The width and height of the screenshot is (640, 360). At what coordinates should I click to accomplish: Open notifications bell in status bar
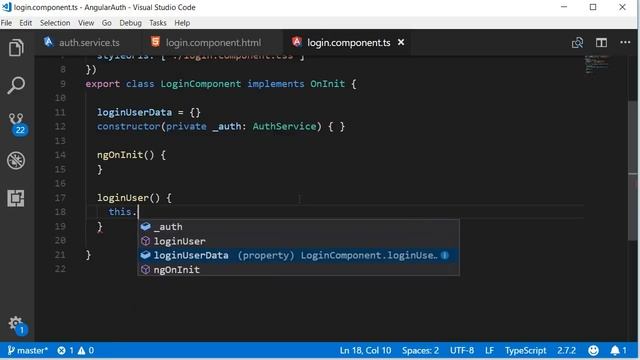point(618,350)
